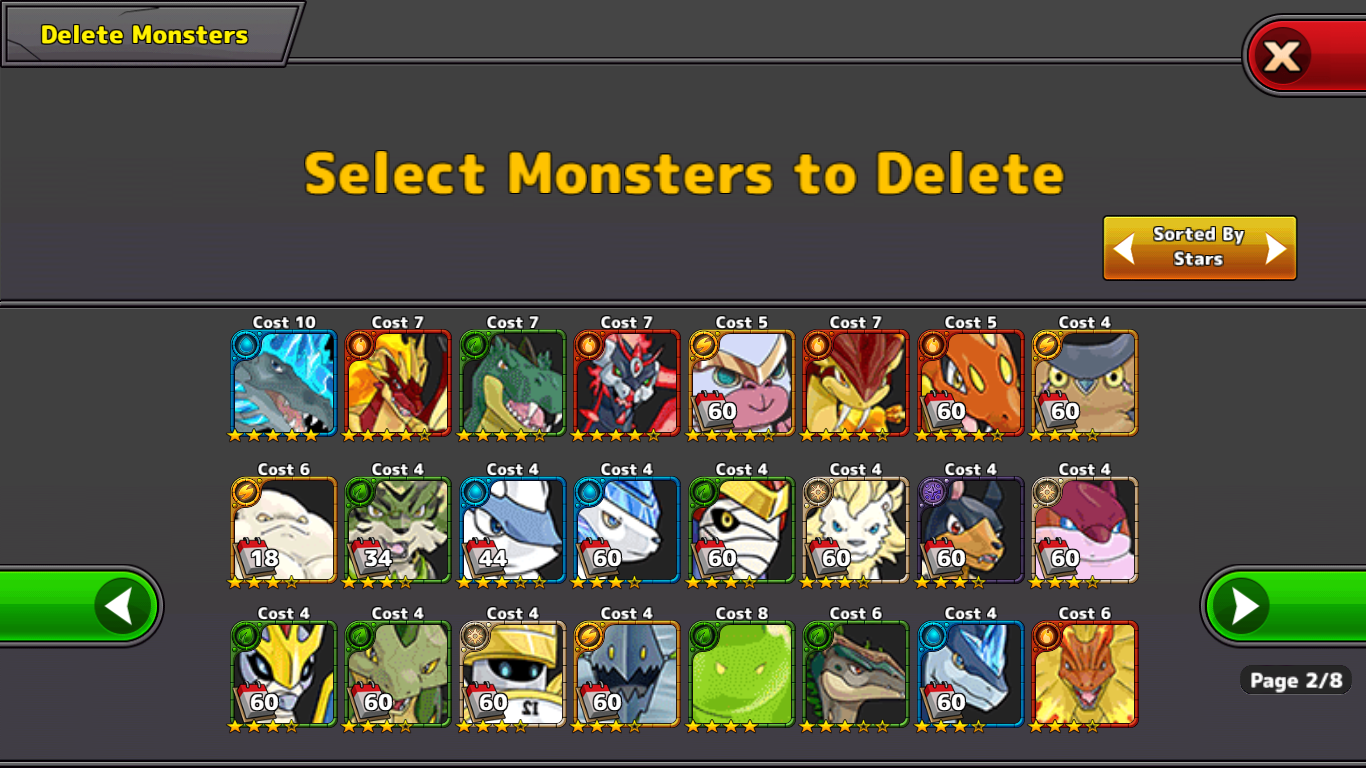Select the white lion monster card
Screen dimensions: 1366x768
pos(856,530)
